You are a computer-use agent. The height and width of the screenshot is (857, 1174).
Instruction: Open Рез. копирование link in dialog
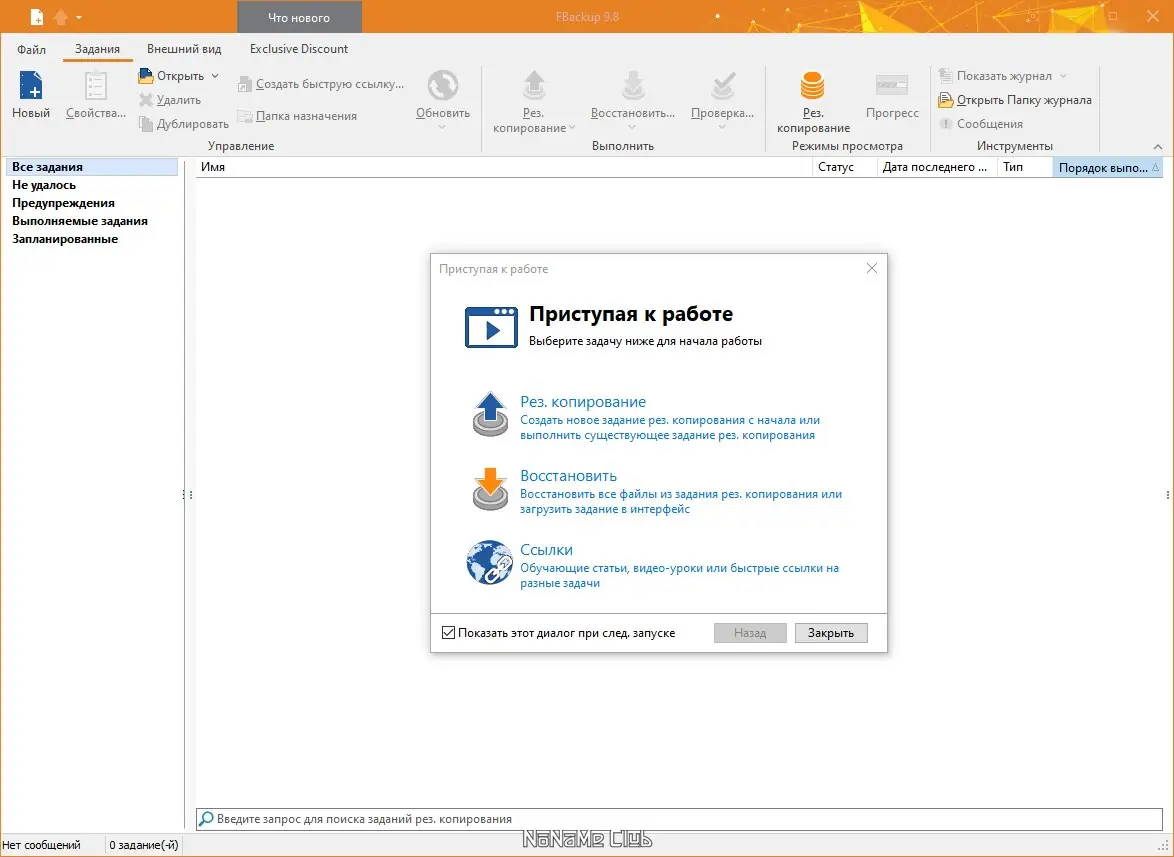[583, 402]
